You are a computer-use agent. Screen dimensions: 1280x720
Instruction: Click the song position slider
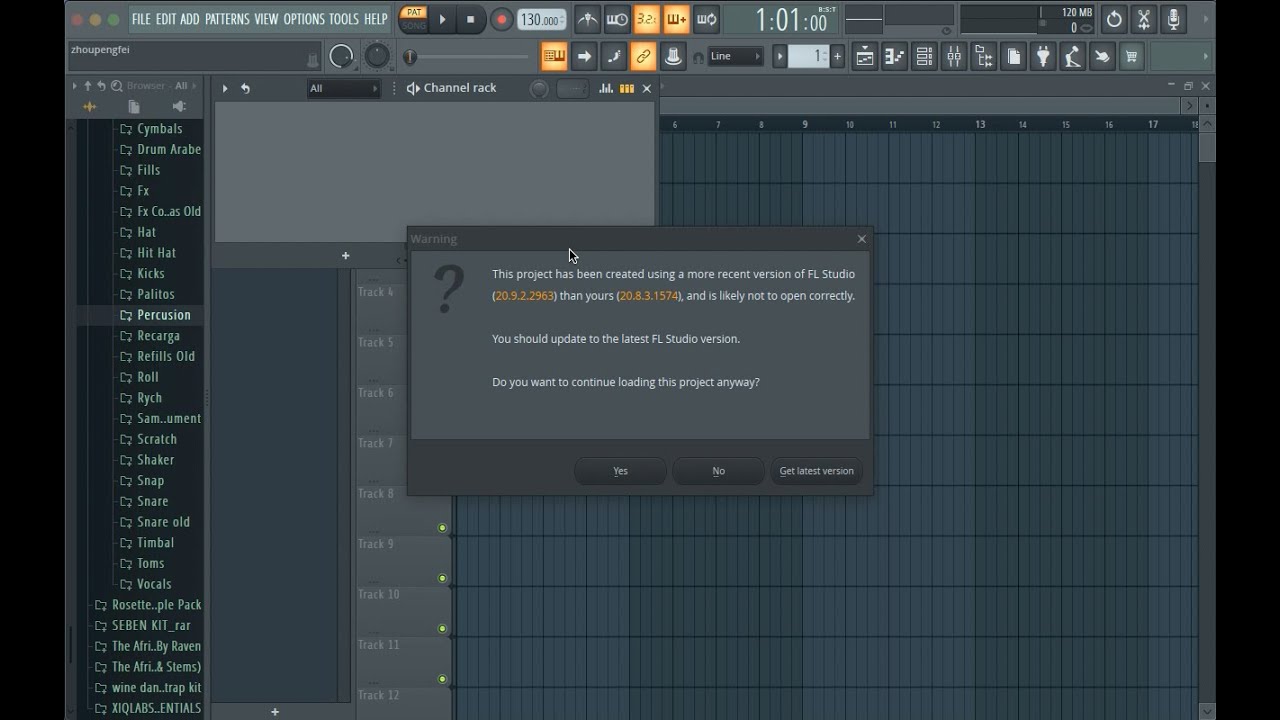466,57
